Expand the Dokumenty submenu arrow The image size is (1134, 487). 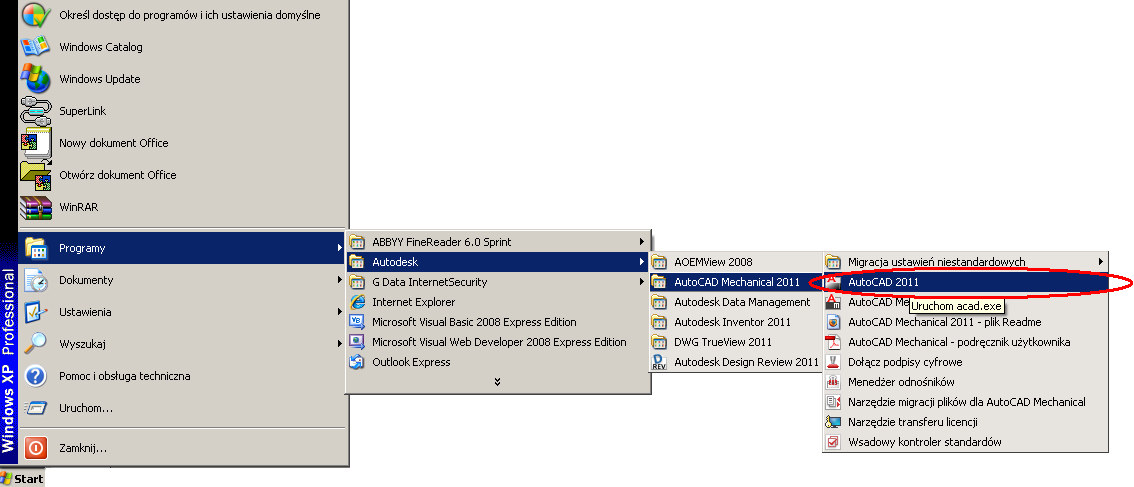340,280
